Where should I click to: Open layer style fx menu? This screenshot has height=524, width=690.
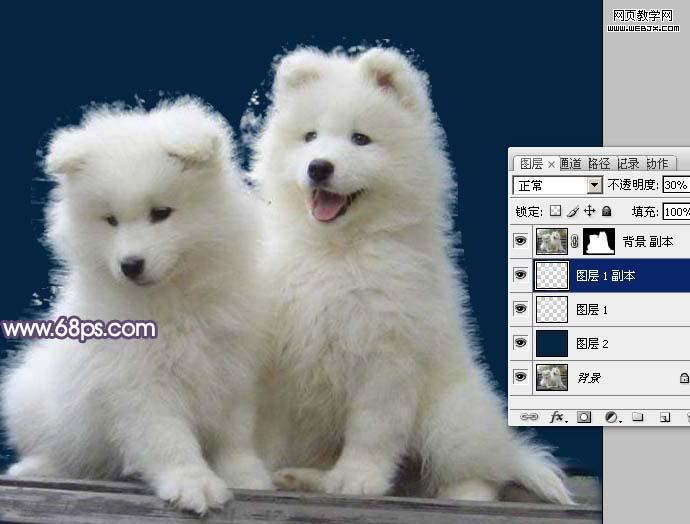pos(557,417)
